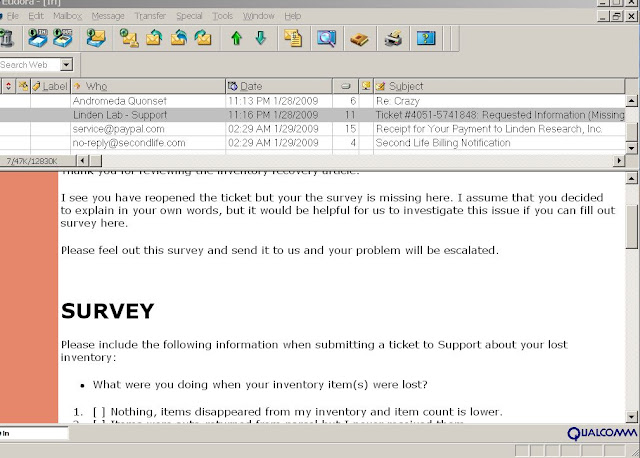Click the Reply All toolbar icon
The image size is (640, 458).
click(x=179, y=38)
